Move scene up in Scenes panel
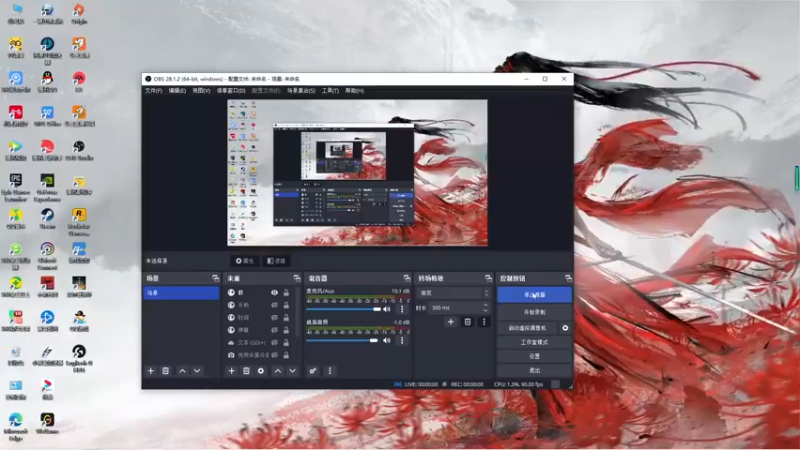 point(182,371)
